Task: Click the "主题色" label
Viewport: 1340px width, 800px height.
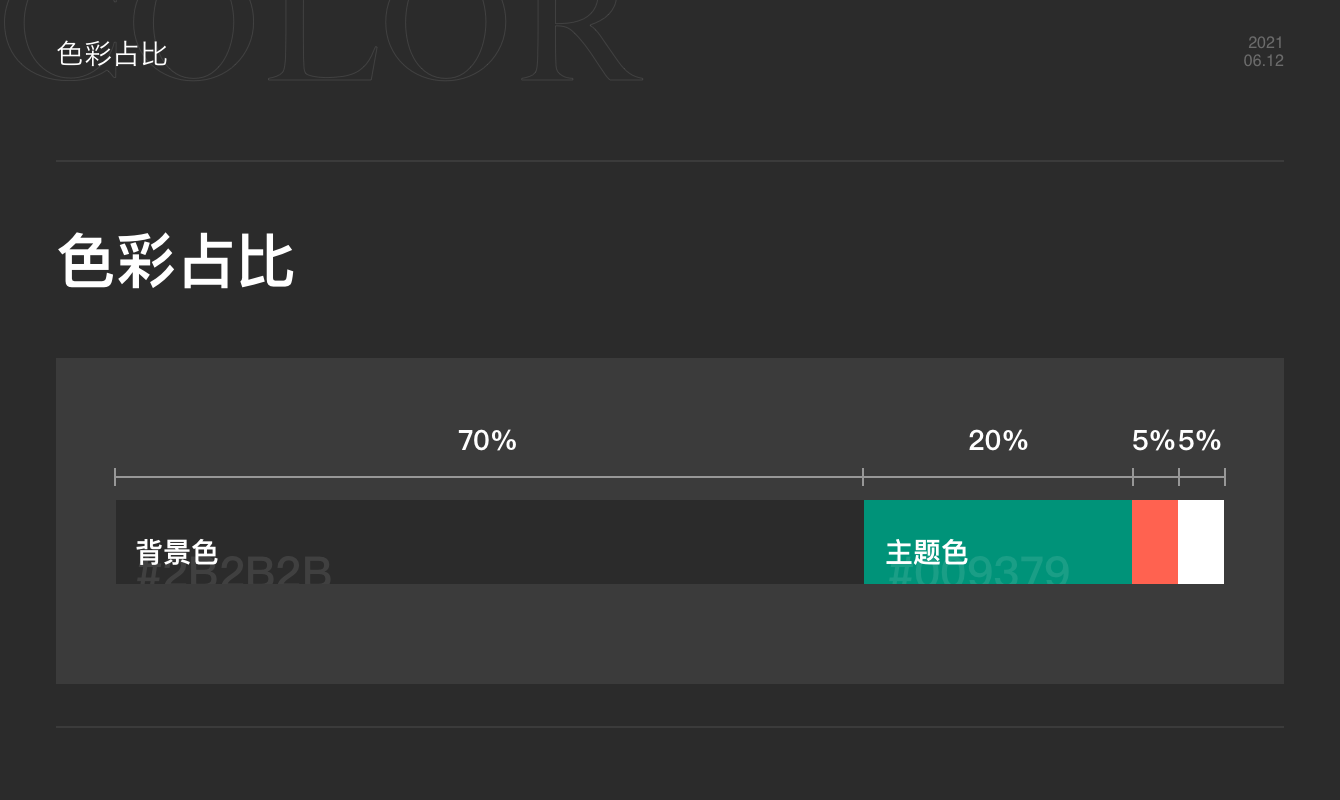Action: [927, 551]
